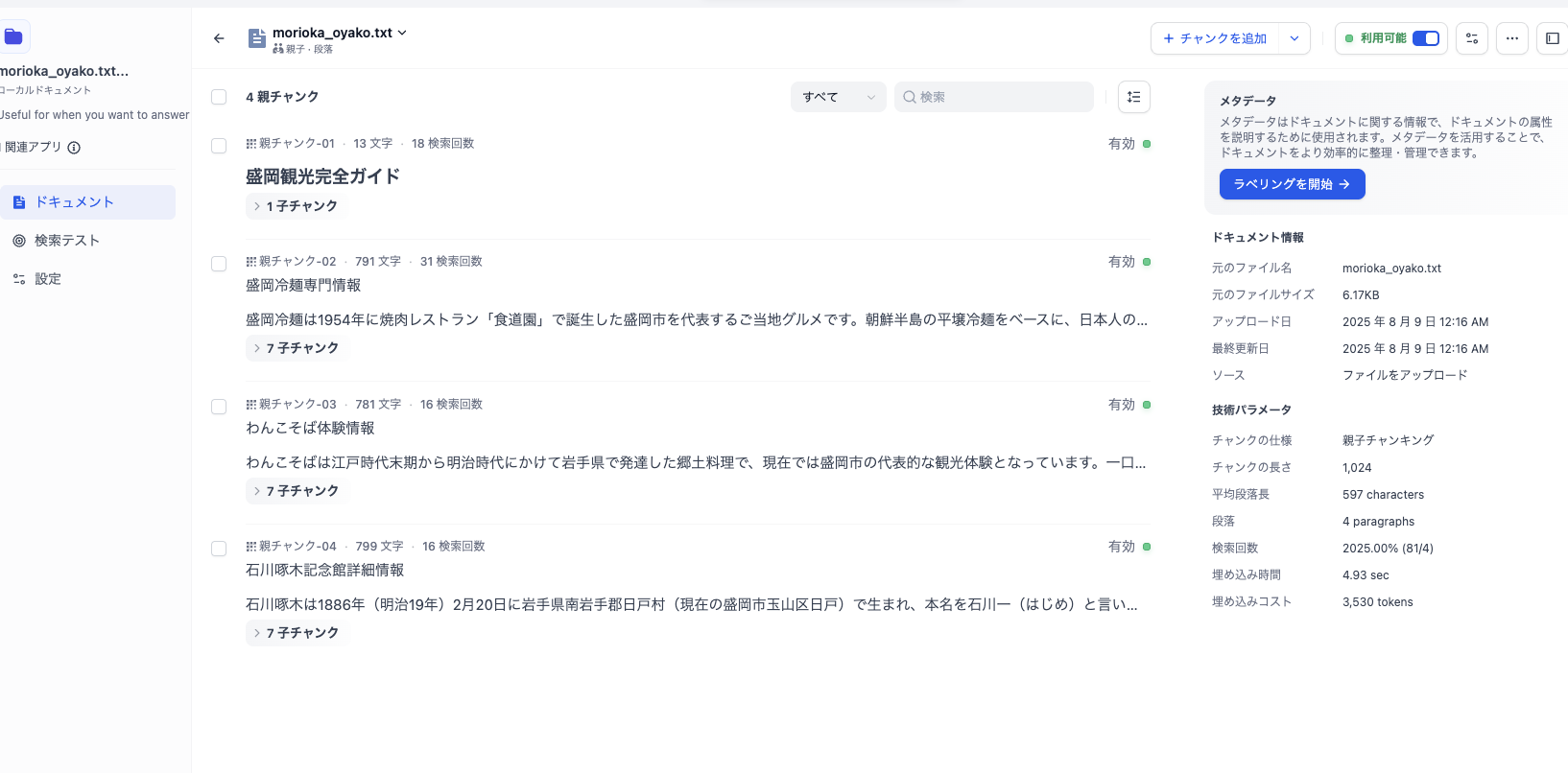This screenshot has width=1568, height=773.
Task: Click inside the 検索 search field
Action: click(x=994, y=97)
